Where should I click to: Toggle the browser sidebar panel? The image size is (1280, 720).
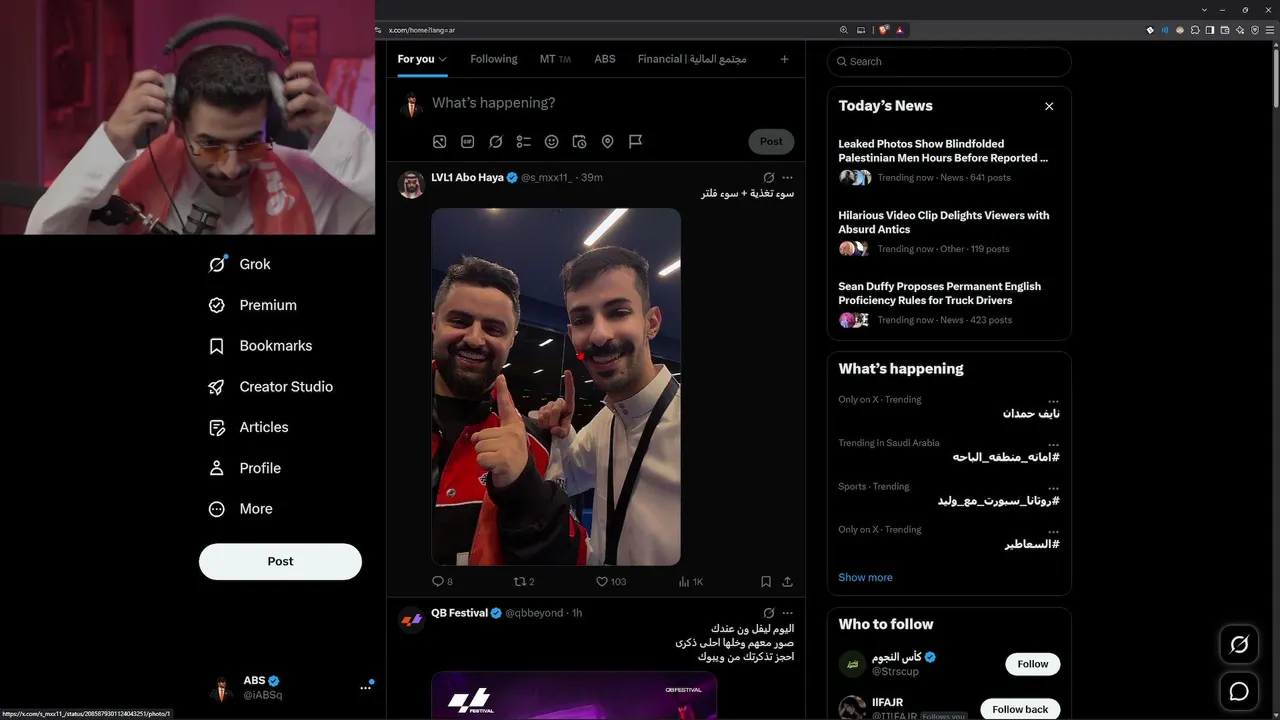click(x=1210, y=30)
